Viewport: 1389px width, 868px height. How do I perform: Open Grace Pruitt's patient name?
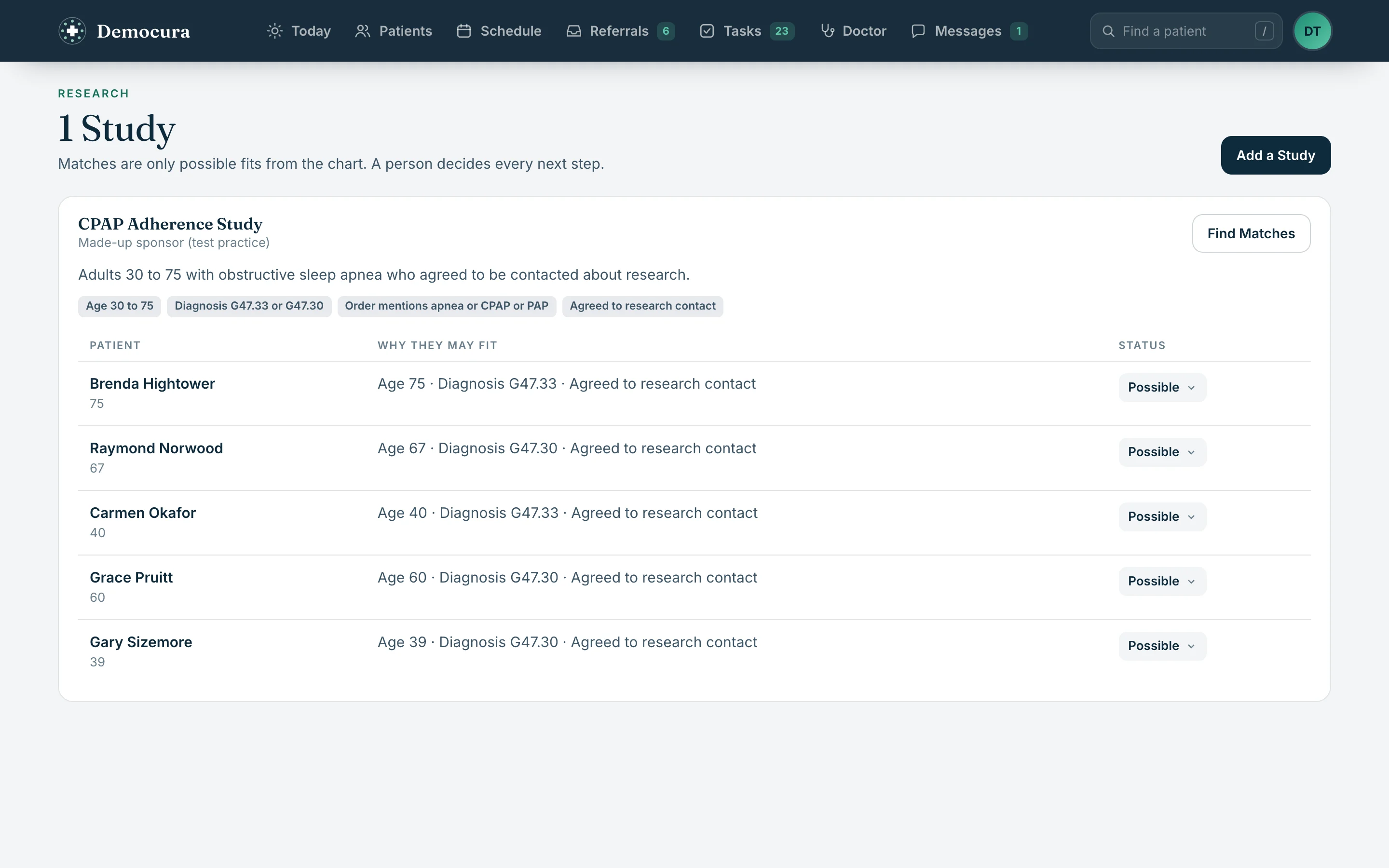click(x=131, y=578)
